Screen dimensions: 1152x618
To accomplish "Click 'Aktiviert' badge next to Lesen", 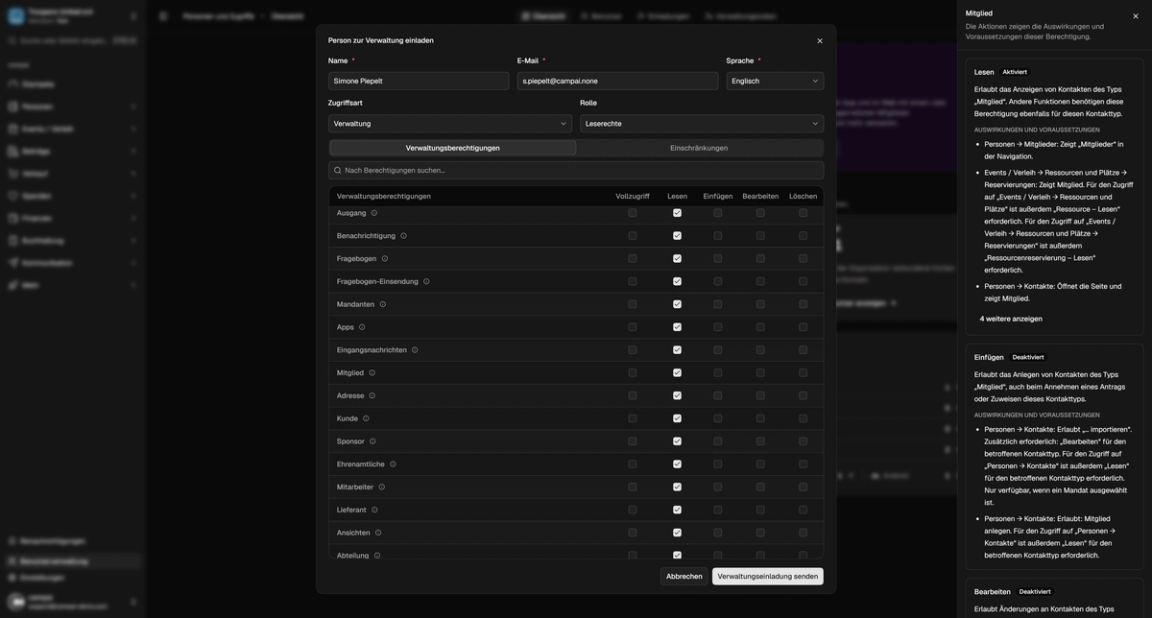I will (1015, 72).
